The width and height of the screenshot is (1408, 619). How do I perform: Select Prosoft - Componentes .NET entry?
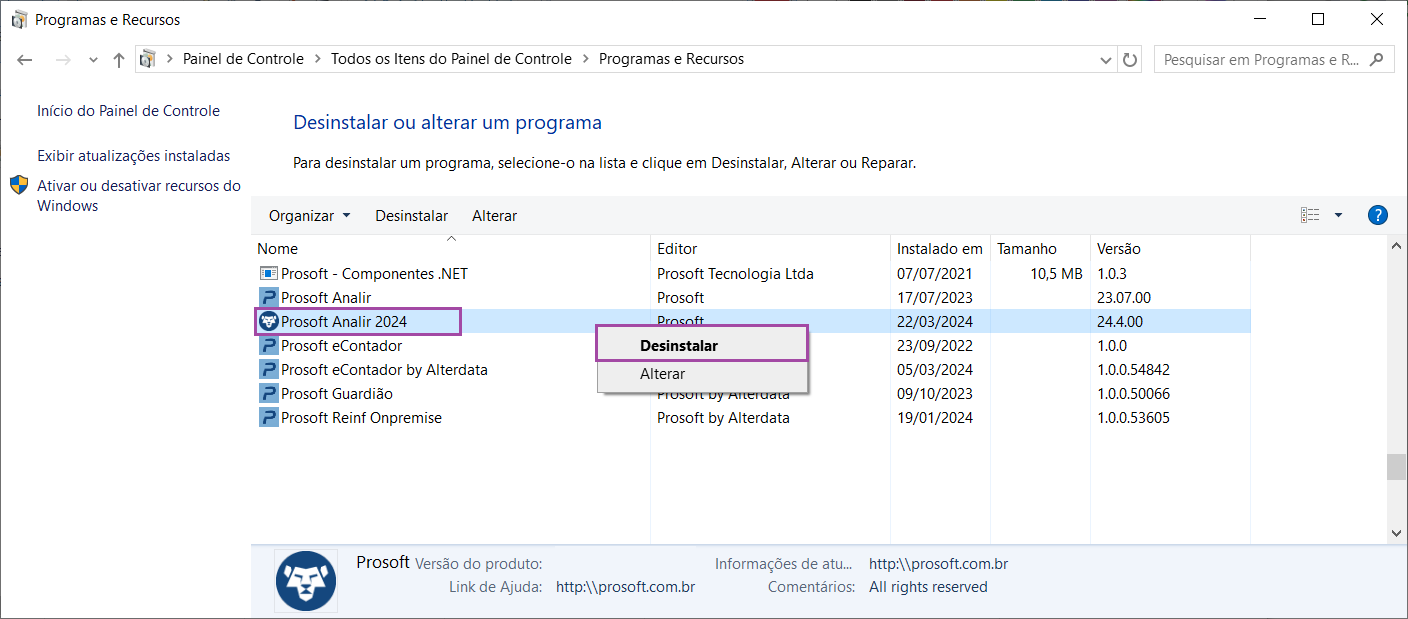374,274
